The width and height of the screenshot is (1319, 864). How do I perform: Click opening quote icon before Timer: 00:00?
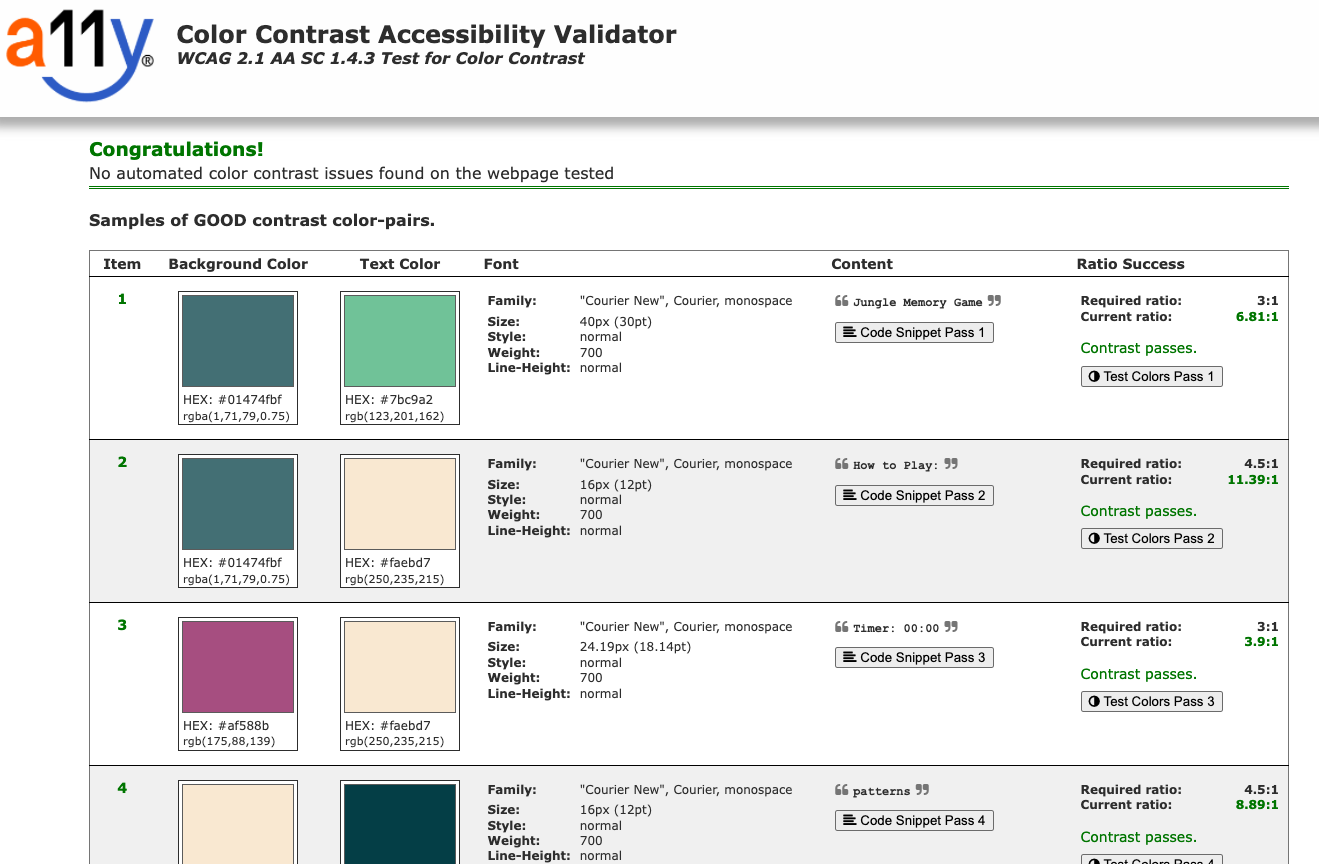[841, 627]
